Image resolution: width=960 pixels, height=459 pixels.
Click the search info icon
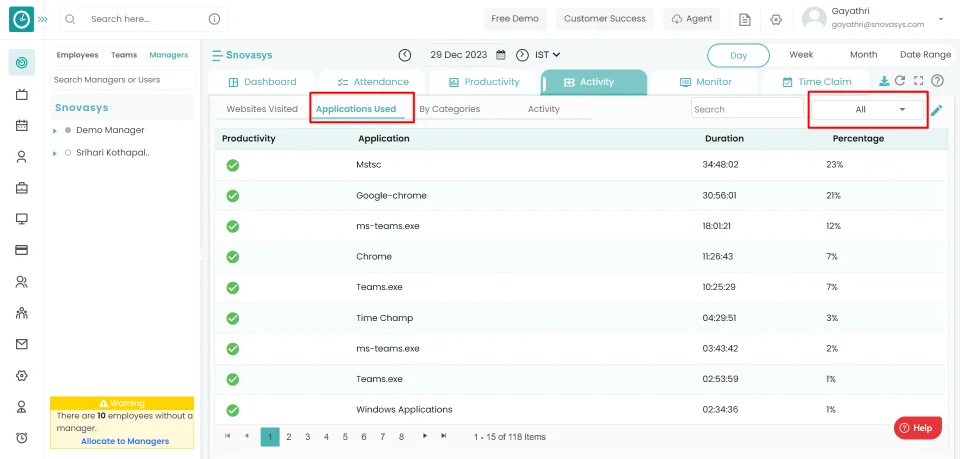[214, 19]
